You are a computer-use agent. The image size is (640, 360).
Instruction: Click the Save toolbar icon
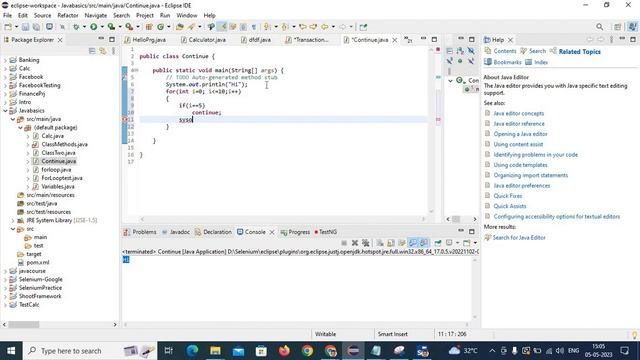pos(25,27)
